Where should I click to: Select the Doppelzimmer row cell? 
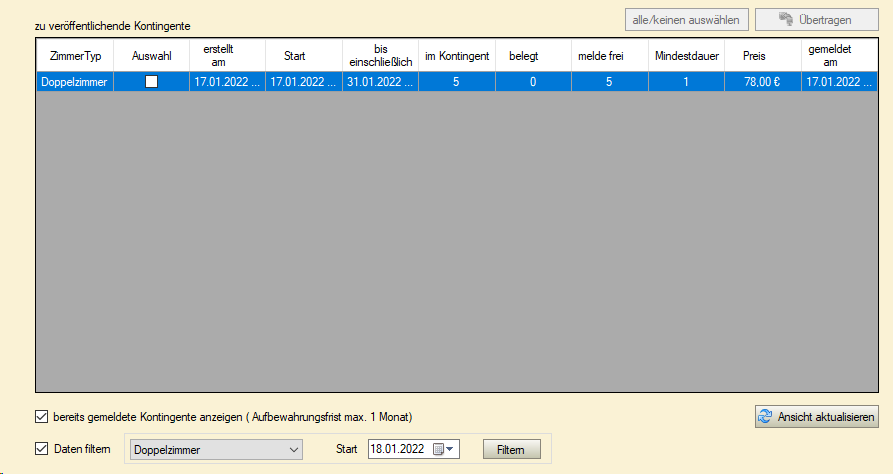pyautogui.click(x=75, y=83)
